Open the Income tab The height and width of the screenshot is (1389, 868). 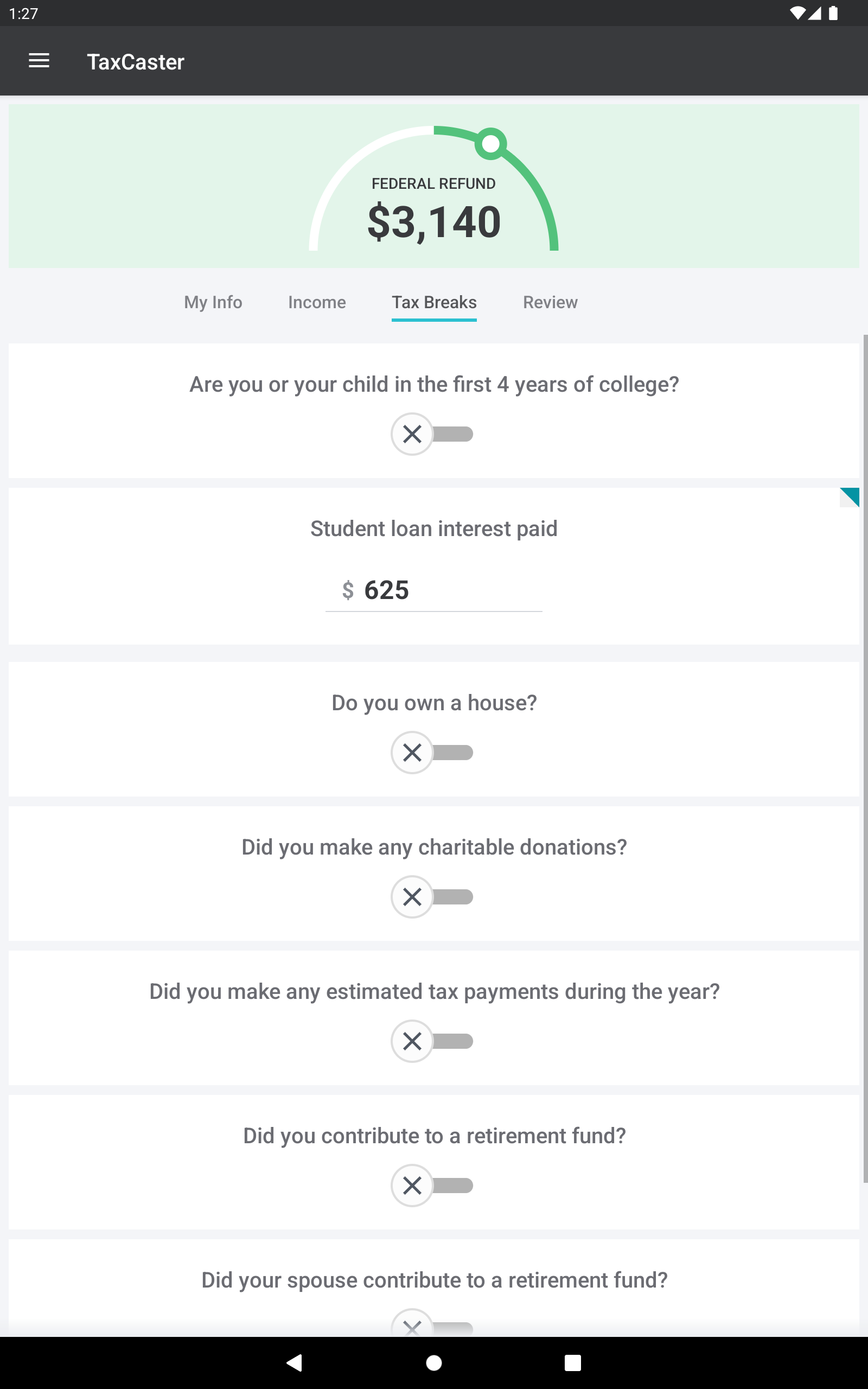[317, 302]
